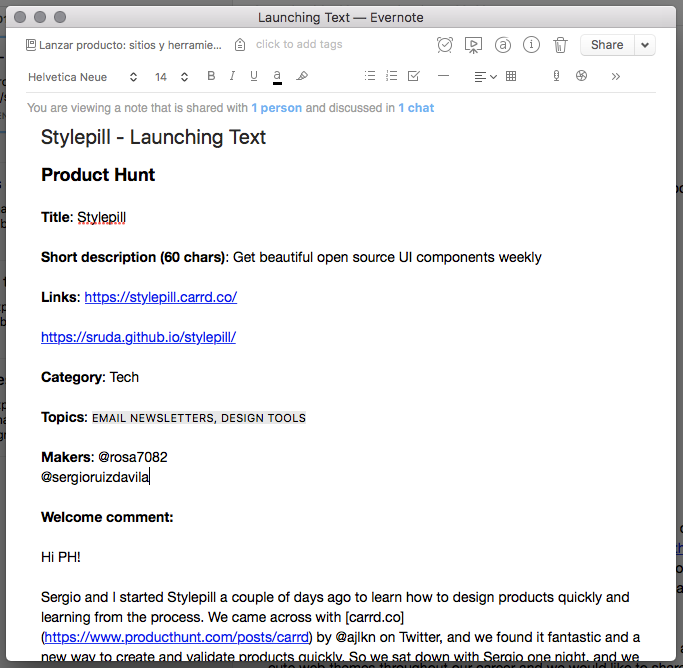Click the 'click to add tags' field
683x668 pixels.
point(299,44)
